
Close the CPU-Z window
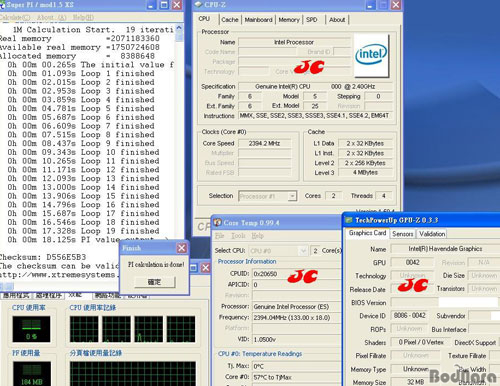396,5
